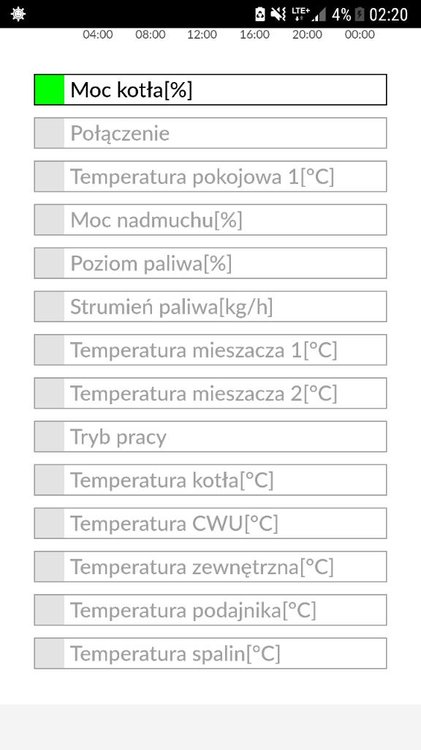Image resolution: width=421 pixels, height=750 pixels.
Task: Tap the LTE+ network indicator
Action: click(300, 14)
